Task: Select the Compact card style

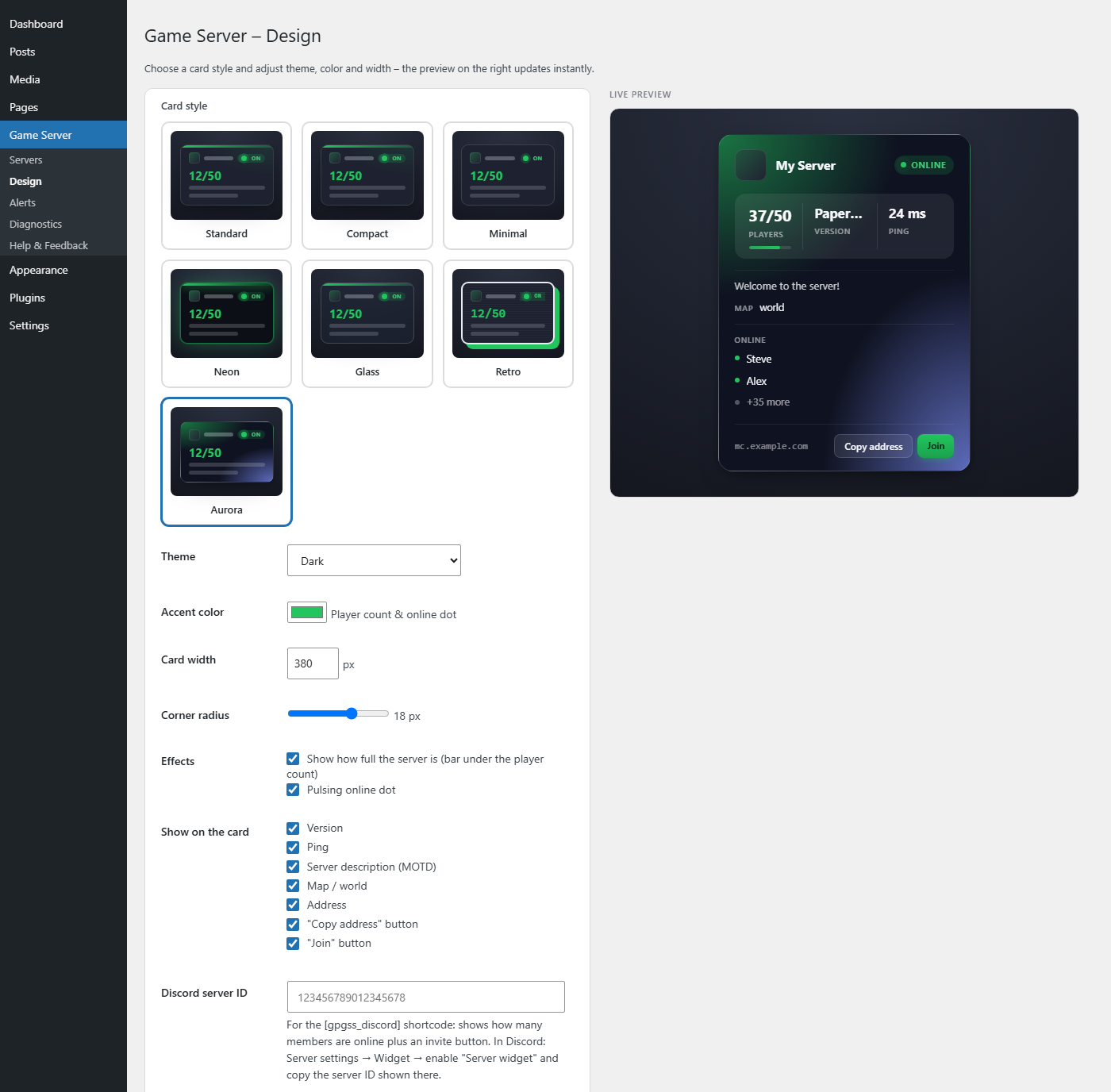Action: pos(367,186)
